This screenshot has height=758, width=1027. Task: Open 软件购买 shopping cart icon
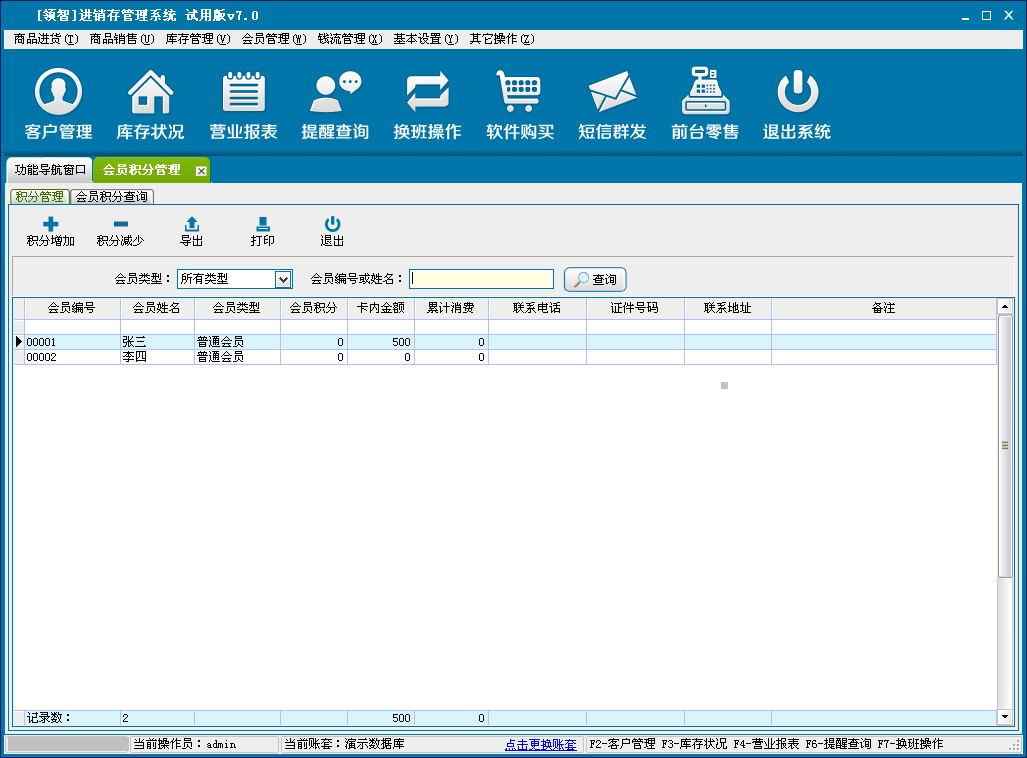pos(520,93)
